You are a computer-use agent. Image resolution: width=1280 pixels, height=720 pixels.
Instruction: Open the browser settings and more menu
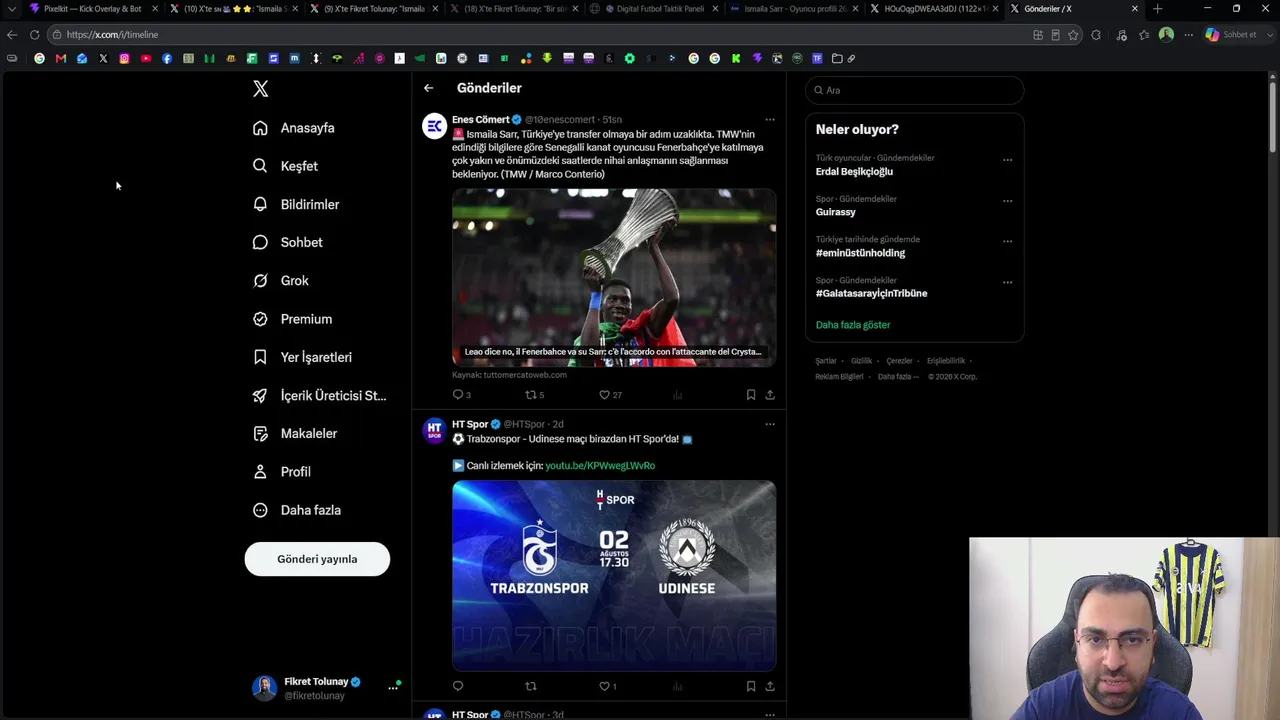1189,35
